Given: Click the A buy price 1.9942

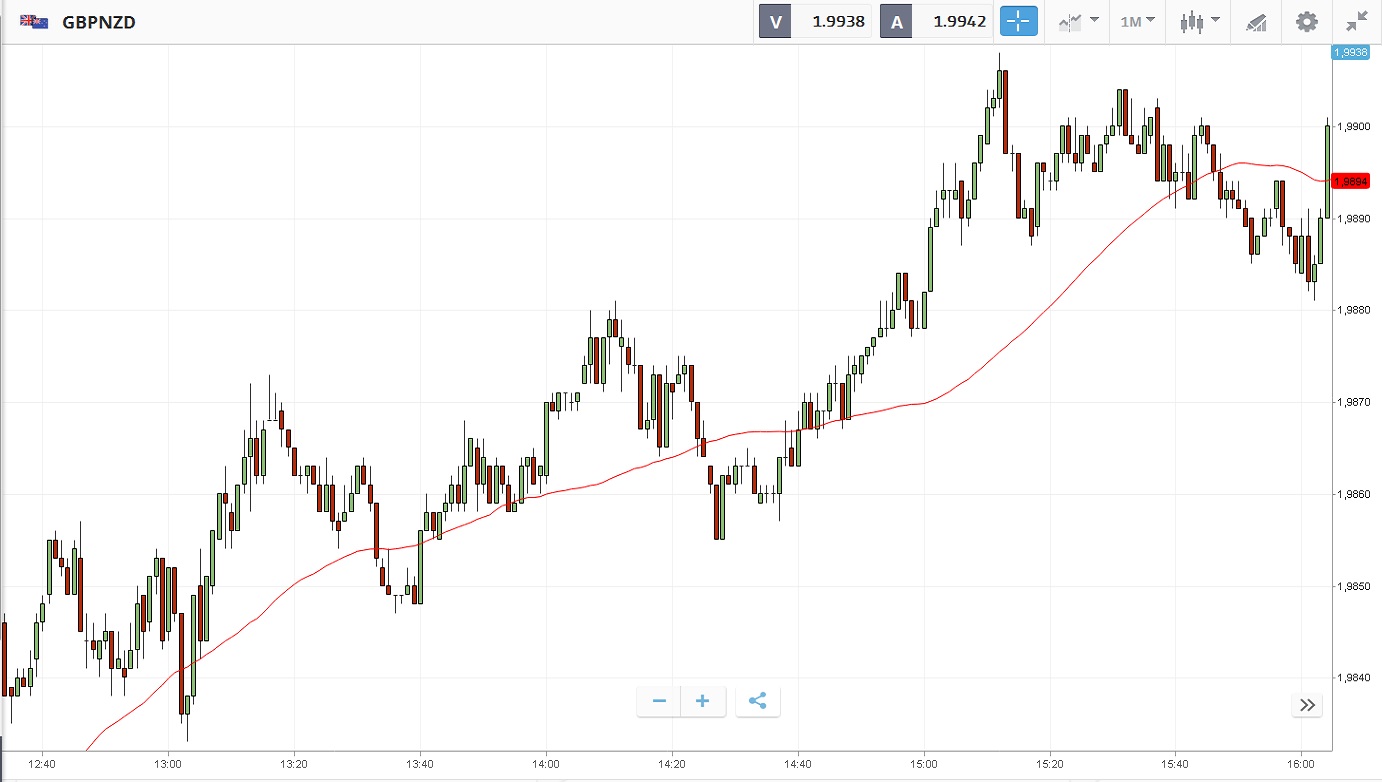Looking at the screenshot, I should [953, 21].
